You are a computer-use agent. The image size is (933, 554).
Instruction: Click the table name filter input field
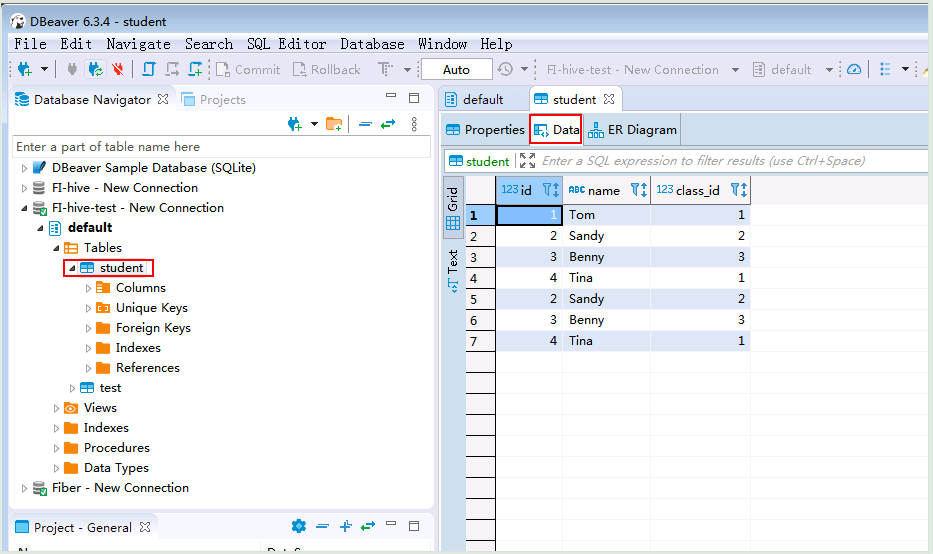coord(221,146)
